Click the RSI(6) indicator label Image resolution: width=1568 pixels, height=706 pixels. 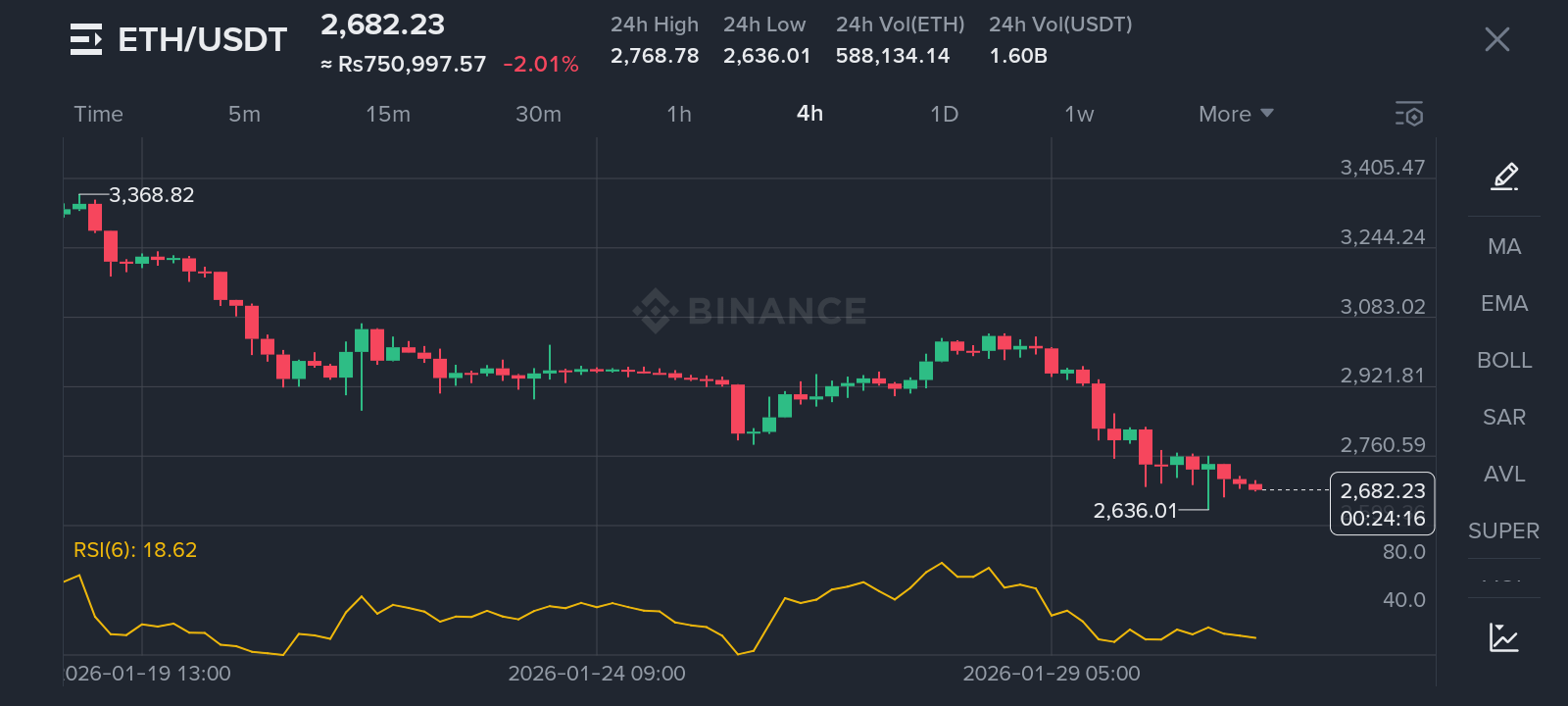click(135, 550)
